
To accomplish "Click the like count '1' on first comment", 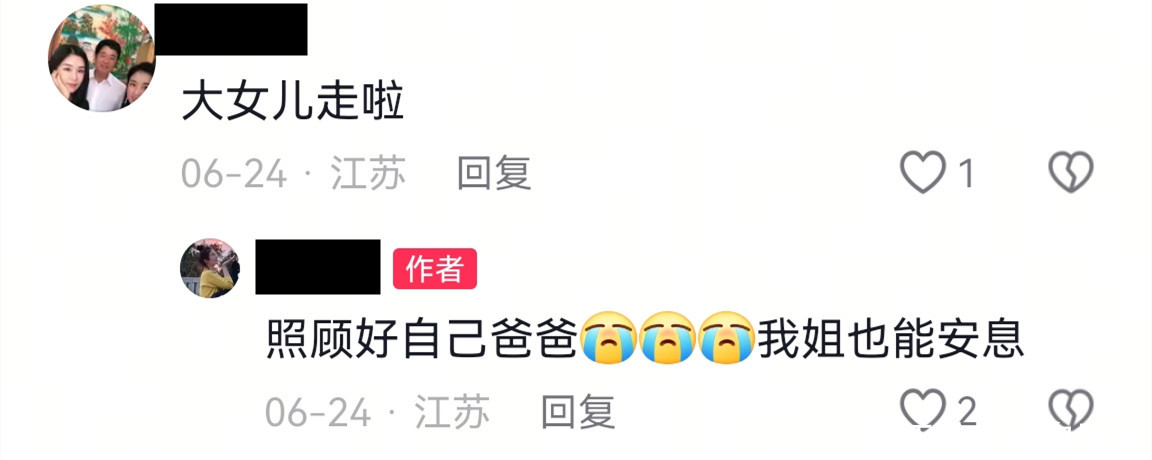I will tap(966, 174).
